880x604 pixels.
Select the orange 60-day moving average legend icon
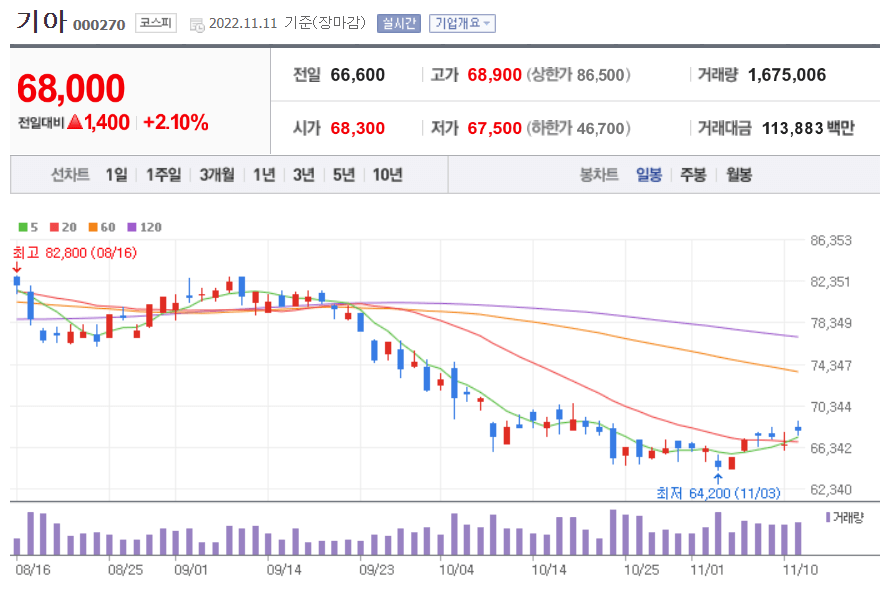[x=93, y=227]
